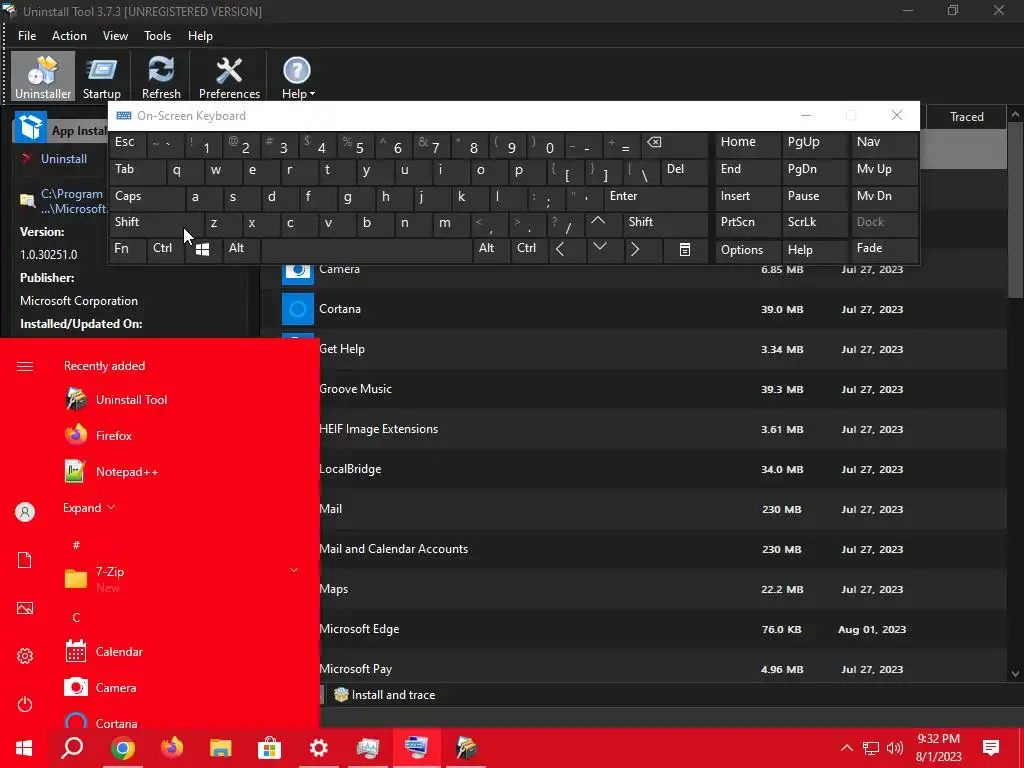Viewport: 1024px width, 768px height.
Task: Open the View menu
Action: pos(115,36)
